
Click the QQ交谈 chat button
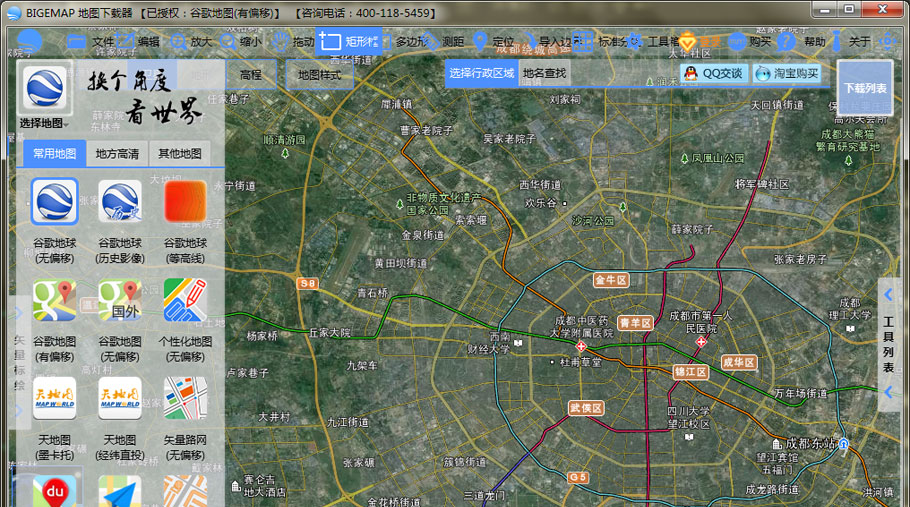714,73
